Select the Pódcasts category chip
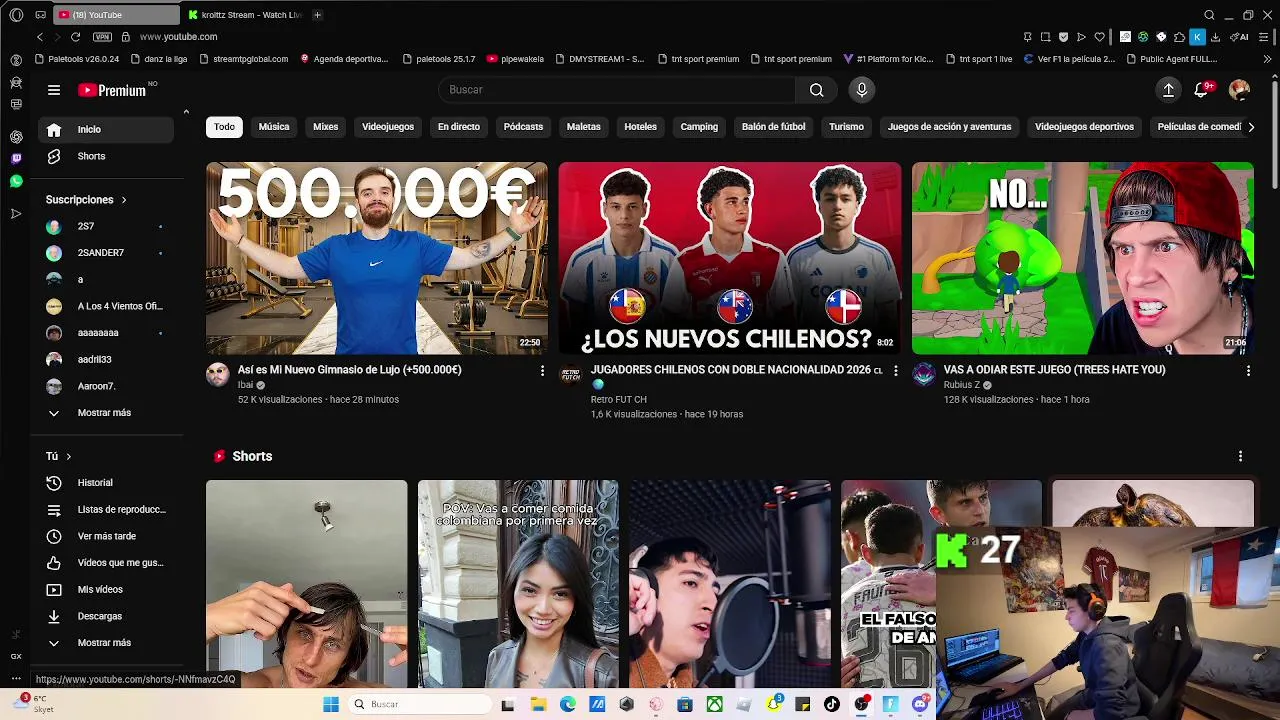Screen dimensions: 1280x720 [x=523, y=127]
